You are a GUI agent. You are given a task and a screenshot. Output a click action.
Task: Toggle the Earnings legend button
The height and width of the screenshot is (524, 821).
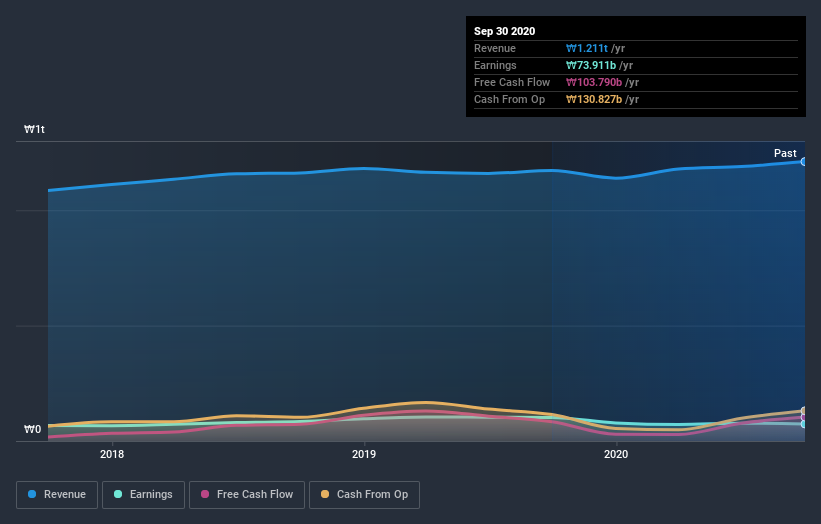[x=143, y=495]
